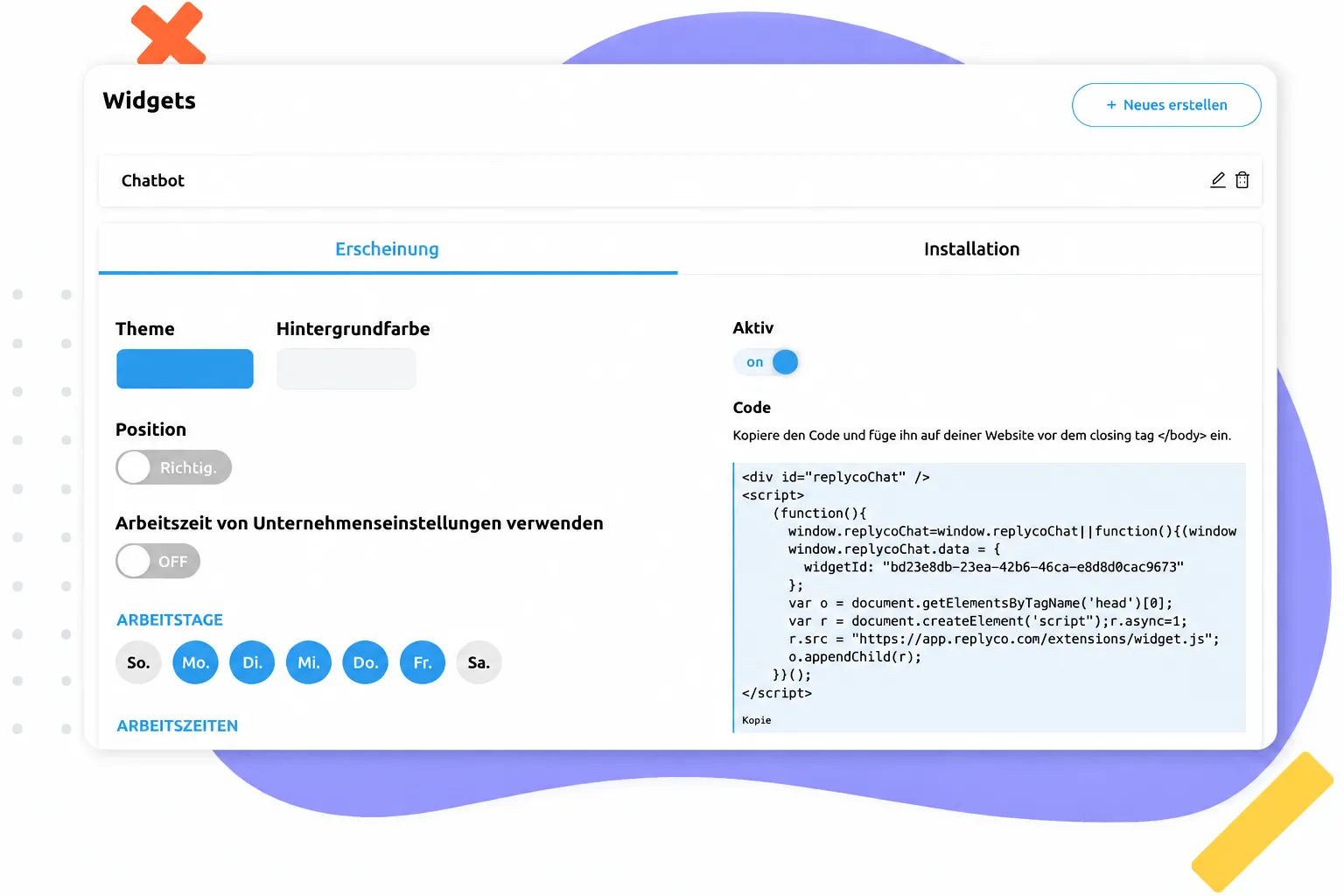This screenshot has height=896, width=1344.
Task: Toggle Saturday (Sa.) workday
Action: [479, 662]
